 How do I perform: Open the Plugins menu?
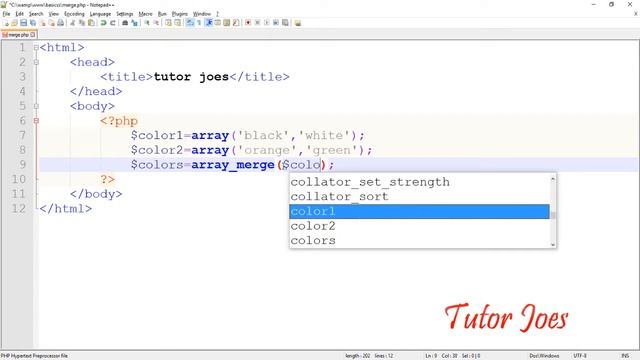pos(180,14)
